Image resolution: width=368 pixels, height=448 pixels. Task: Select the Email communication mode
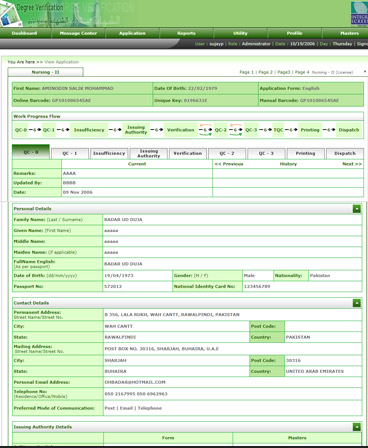[126, 408]
